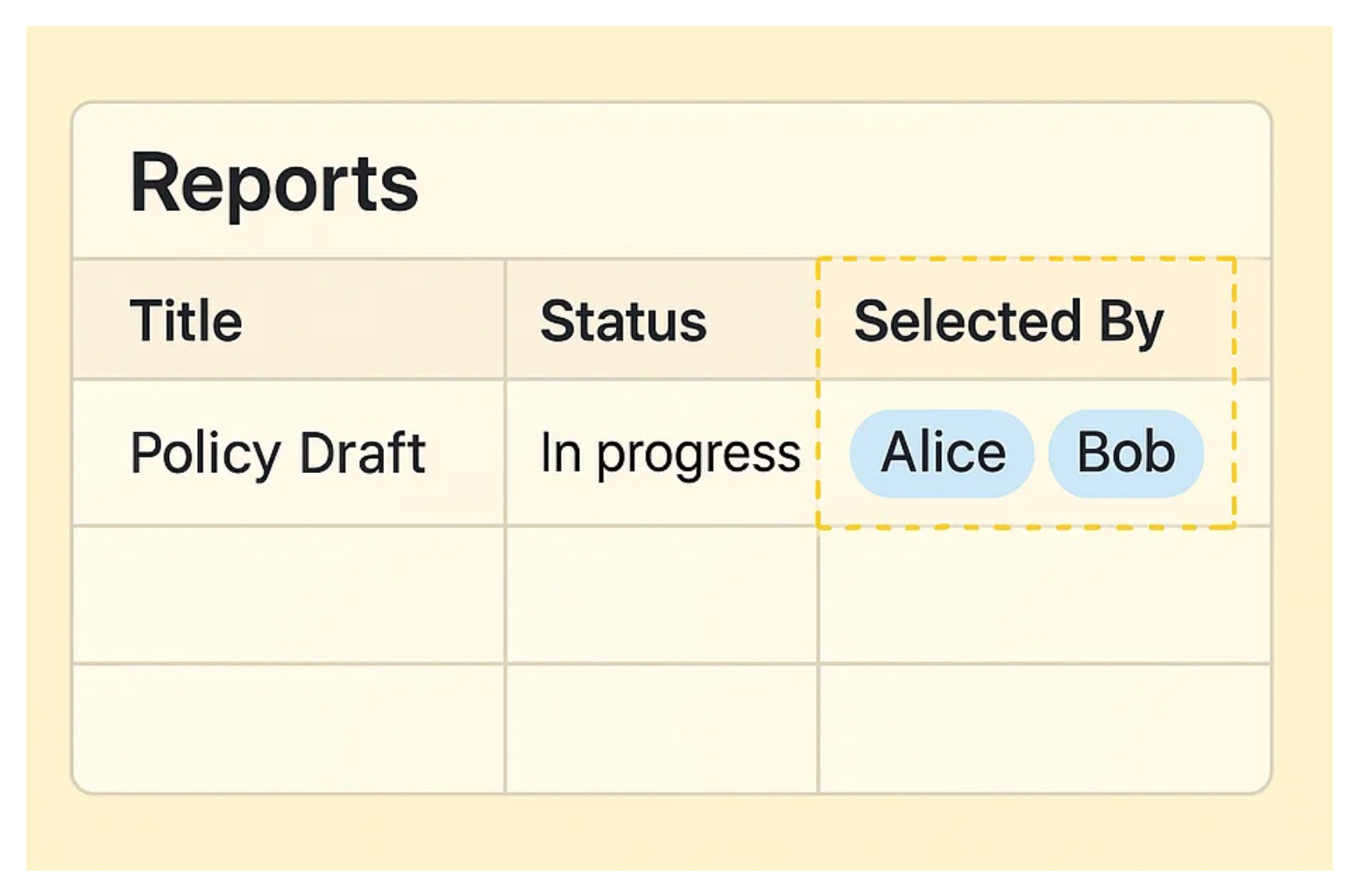Click the In progress status cell
The height and width of the screenshot is (896, 1359).
669,453
